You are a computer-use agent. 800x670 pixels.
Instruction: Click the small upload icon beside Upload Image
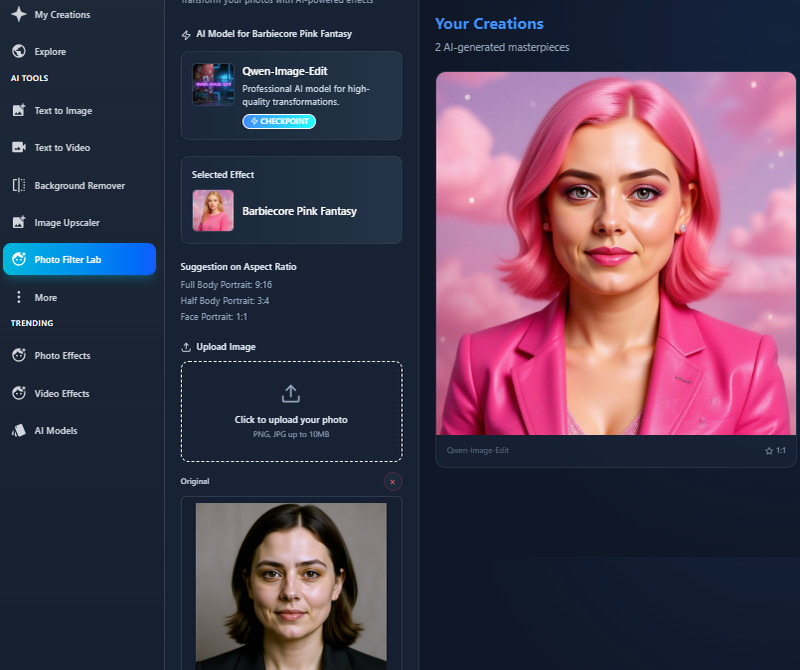(x=186, y=347)
